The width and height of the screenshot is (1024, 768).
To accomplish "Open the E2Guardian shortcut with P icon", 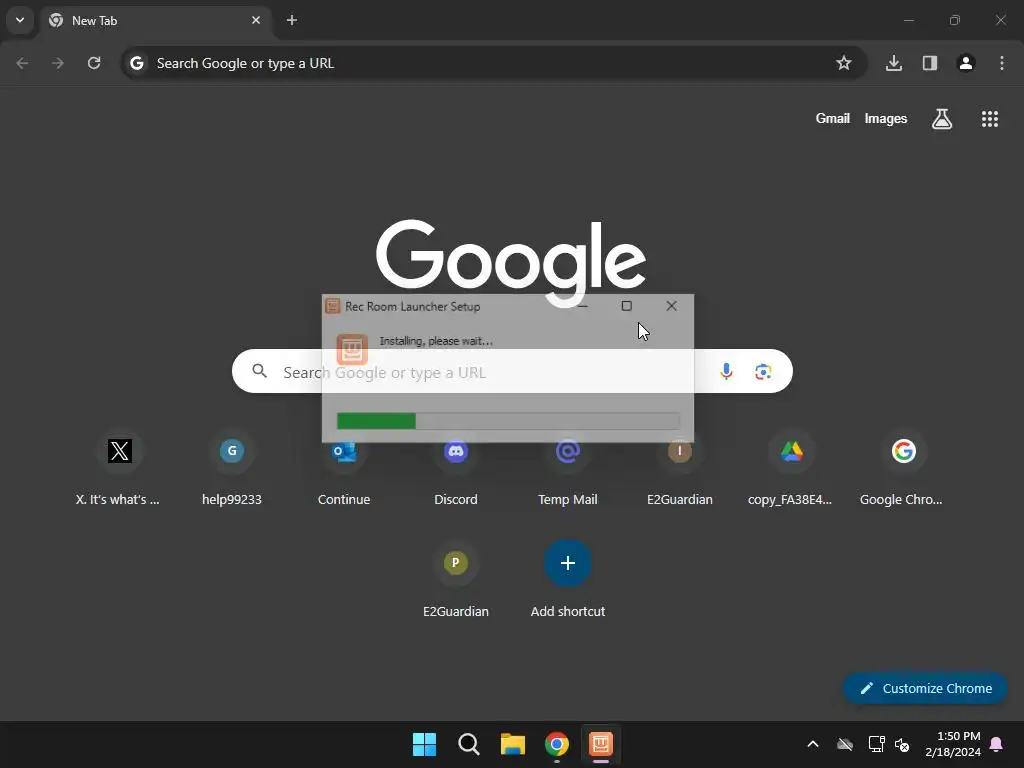I will coord(456,579).
